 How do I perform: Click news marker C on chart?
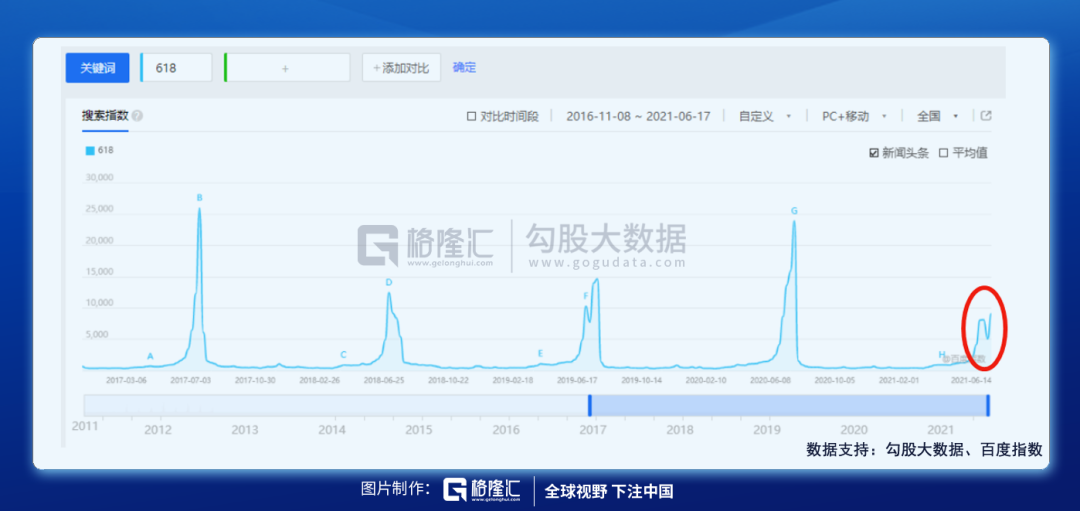click(x=343, y=355)
